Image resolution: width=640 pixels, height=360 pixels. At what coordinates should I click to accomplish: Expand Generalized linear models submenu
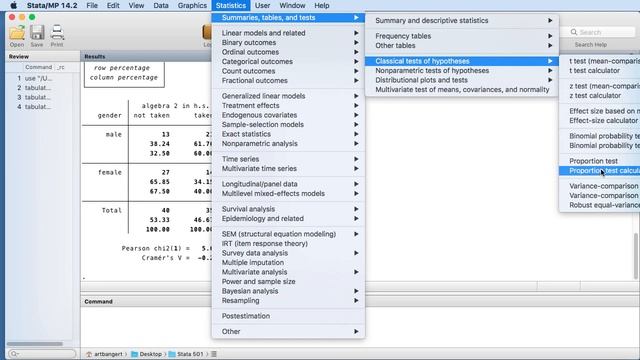(x=288, y=96)
